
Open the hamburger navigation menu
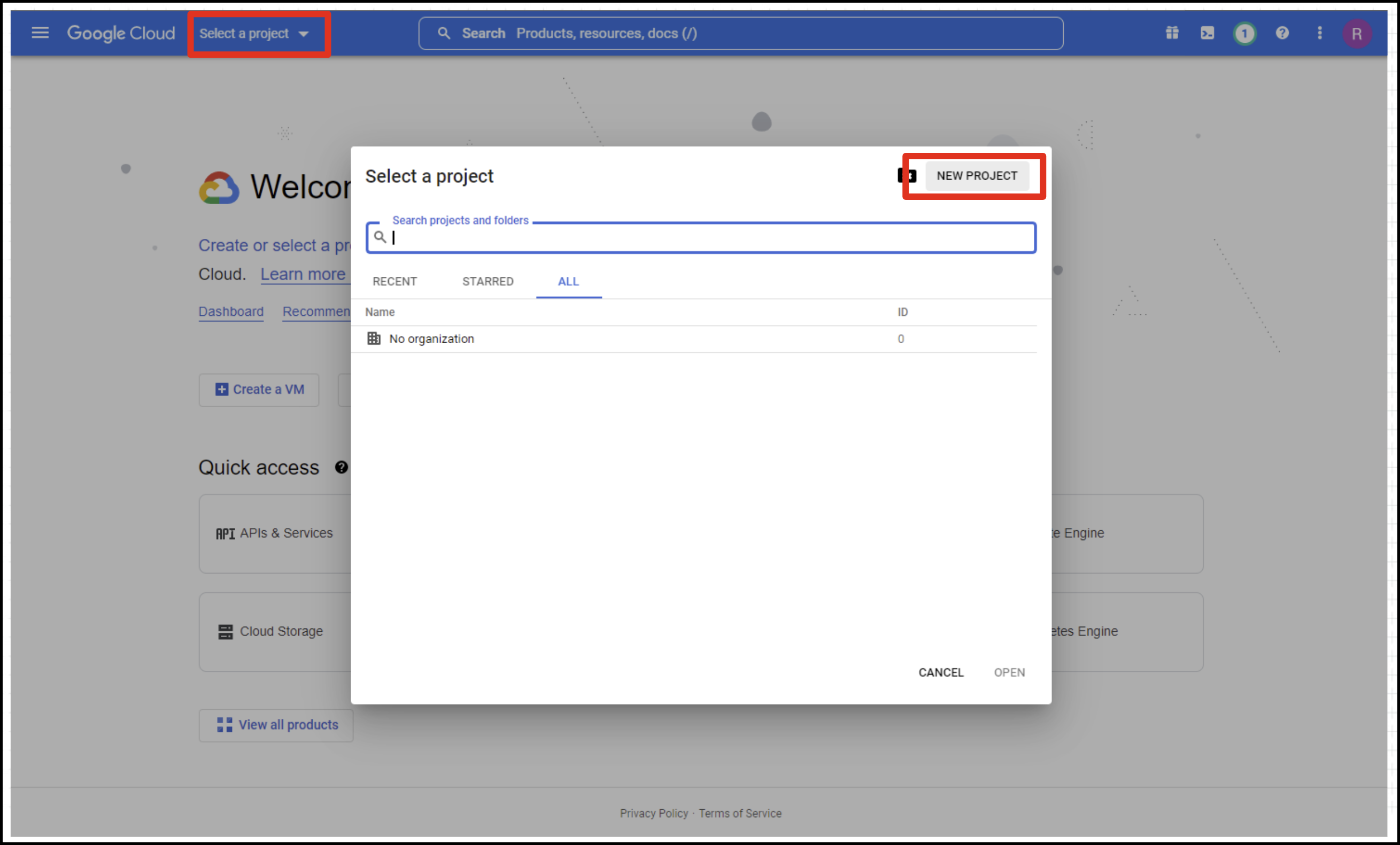tap(40, 33)
